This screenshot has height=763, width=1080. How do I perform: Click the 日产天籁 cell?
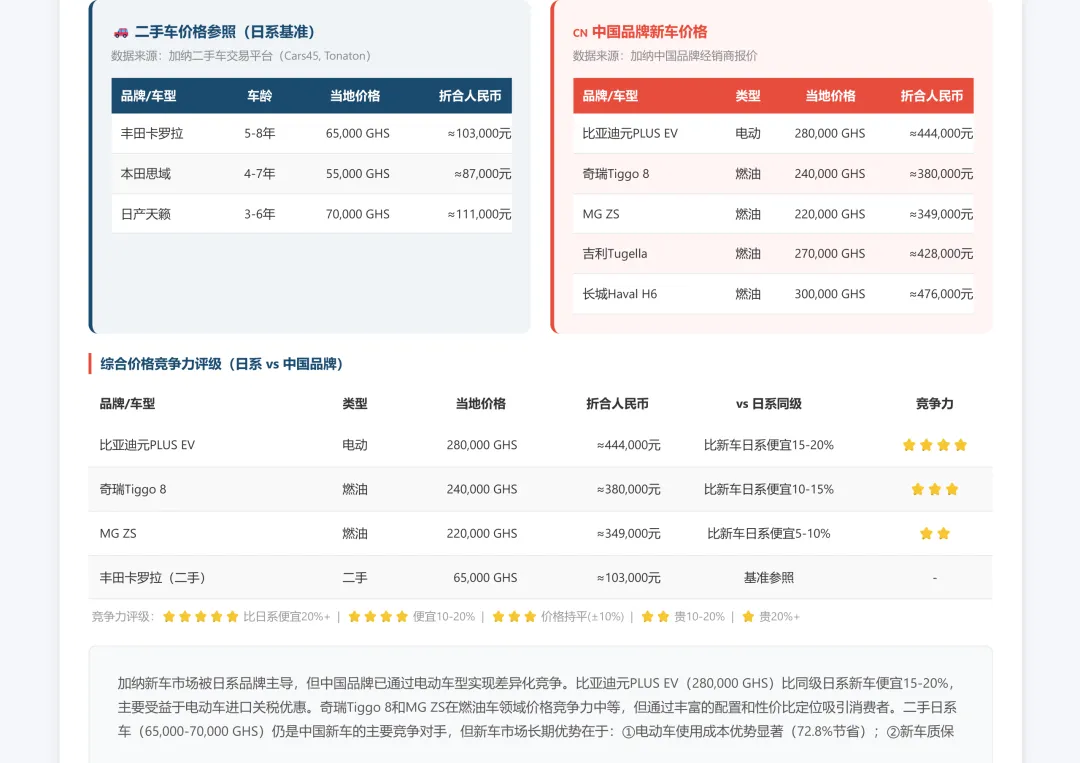coord(145,214)
